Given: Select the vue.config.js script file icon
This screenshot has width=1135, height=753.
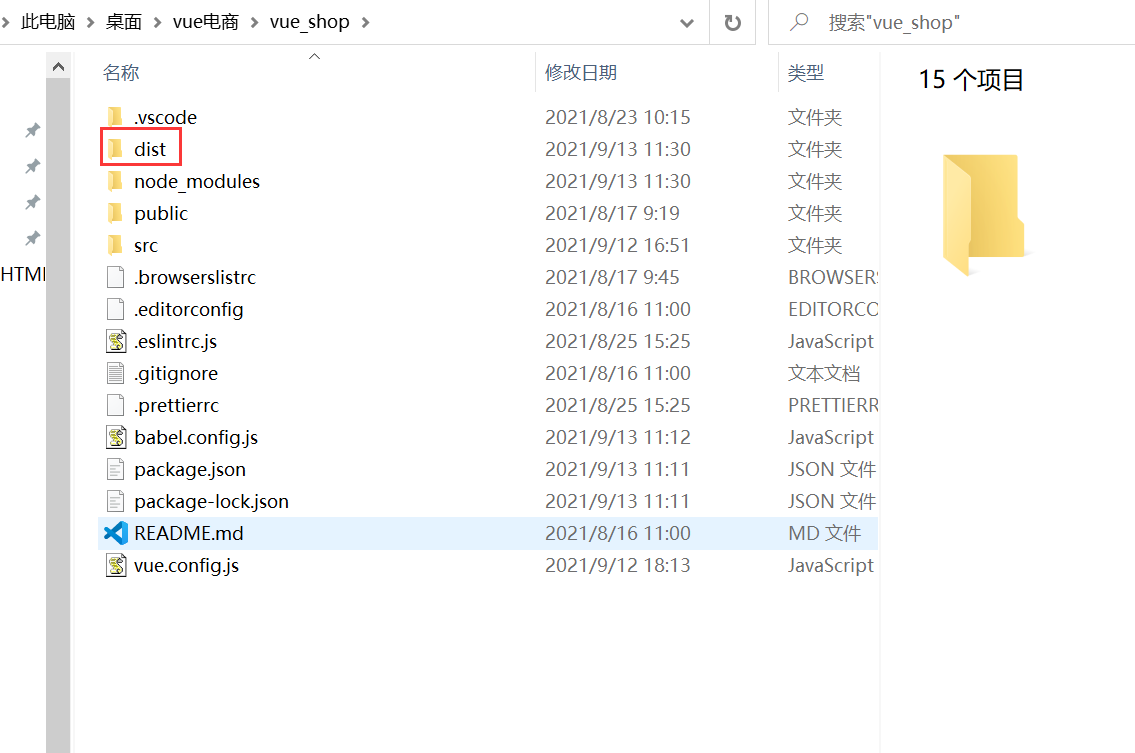Looking at the screenshot, I should [116, 565].
